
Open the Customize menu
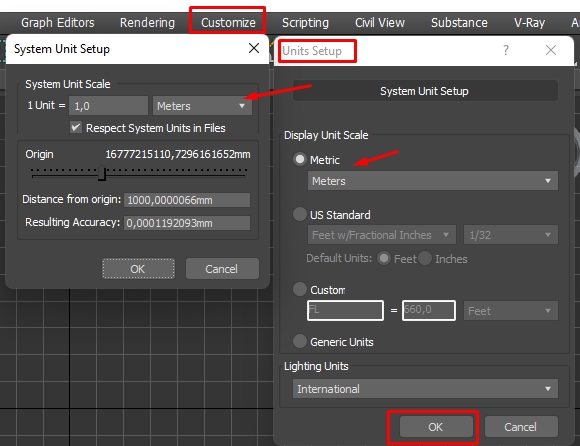[x=228, y=23]
